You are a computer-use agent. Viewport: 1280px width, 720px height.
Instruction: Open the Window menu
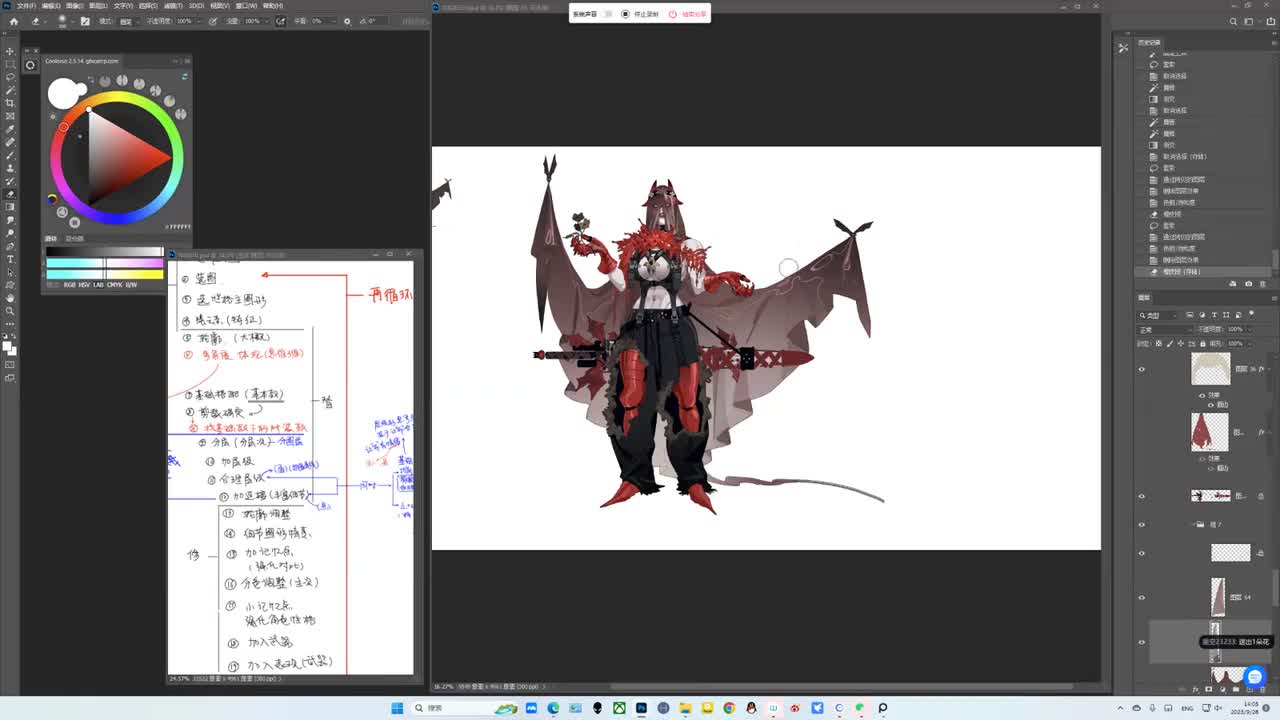coord(246,6)
